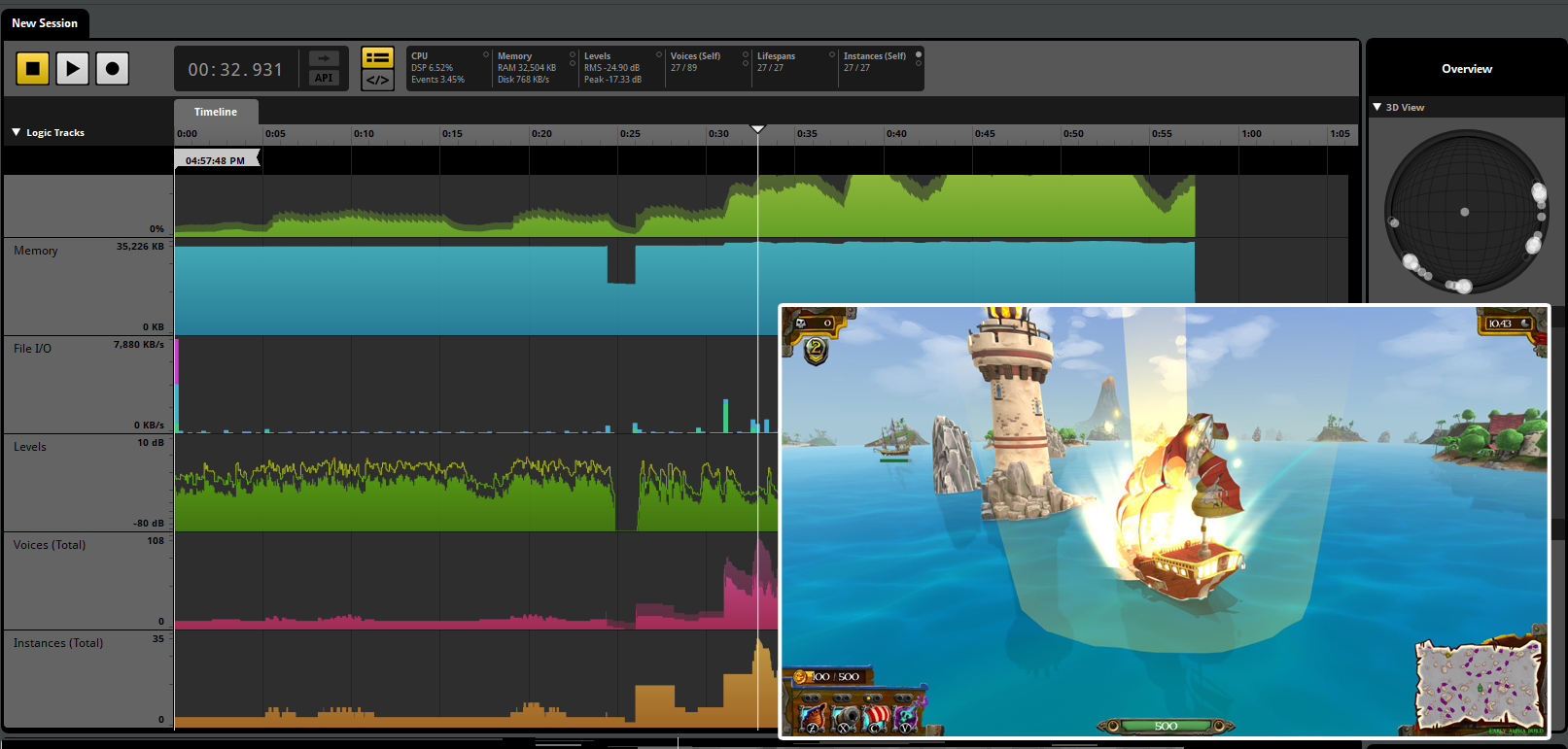Toggle the Lifespans stat indicator circle
1568x749 pixels.
[x=832, y=54]
